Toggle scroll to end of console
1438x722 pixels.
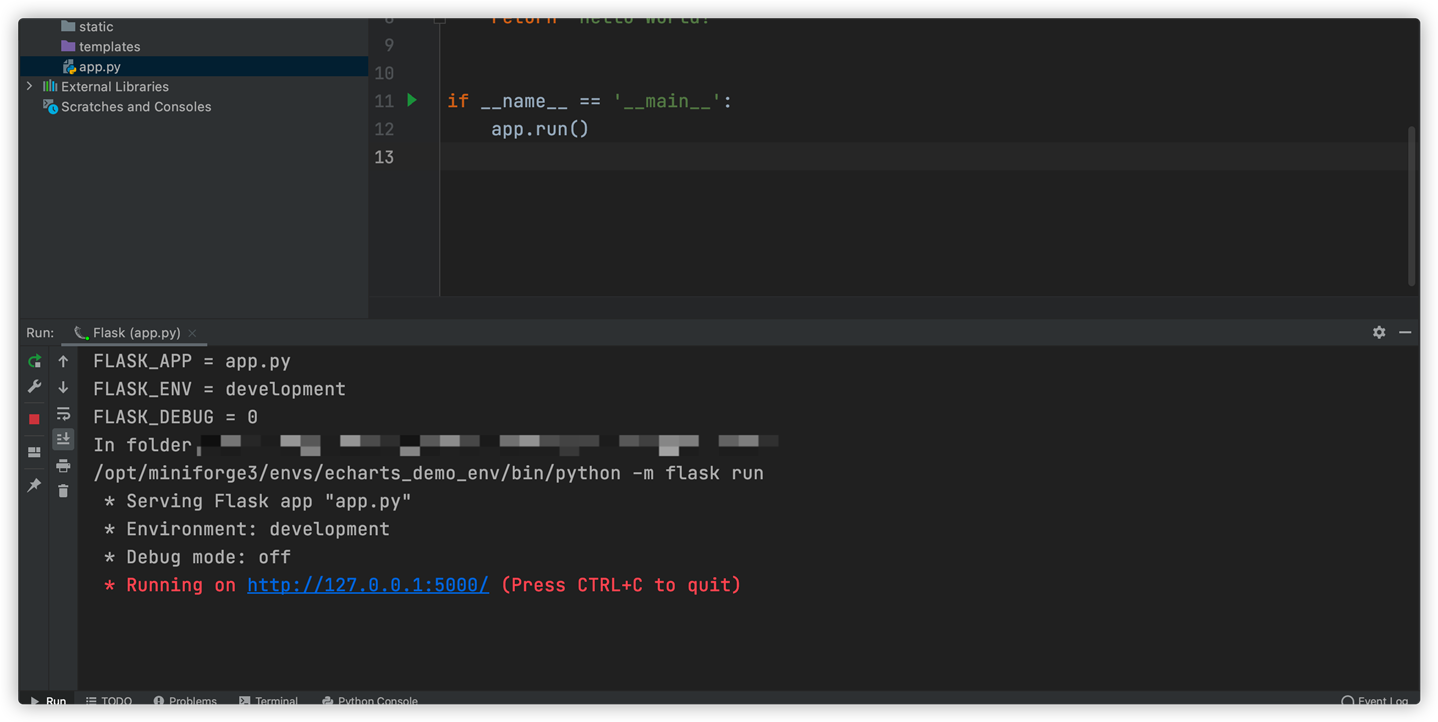[x=63, y=439]
